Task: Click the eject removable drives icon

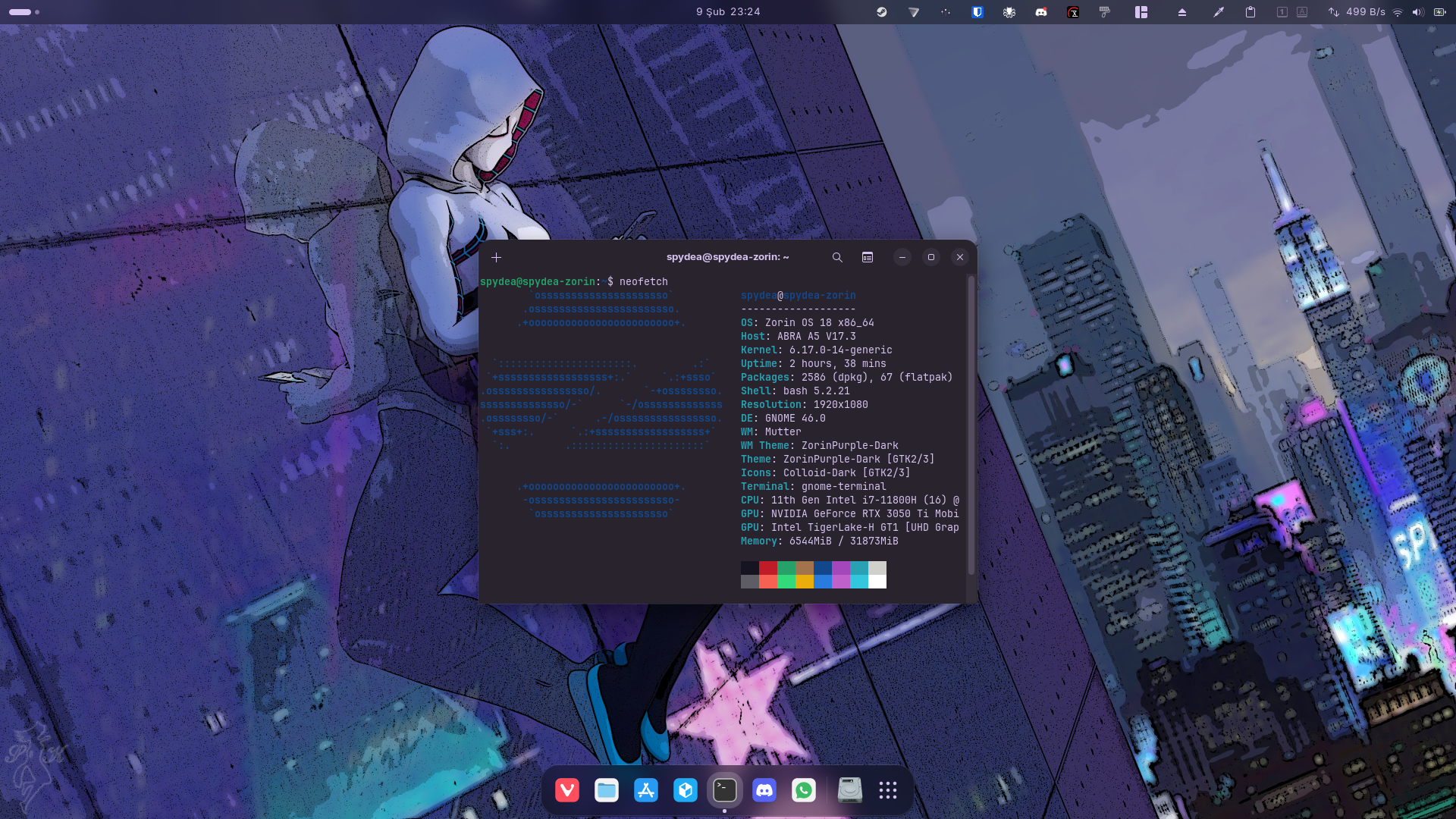Action: click(x=1182, y=12)
